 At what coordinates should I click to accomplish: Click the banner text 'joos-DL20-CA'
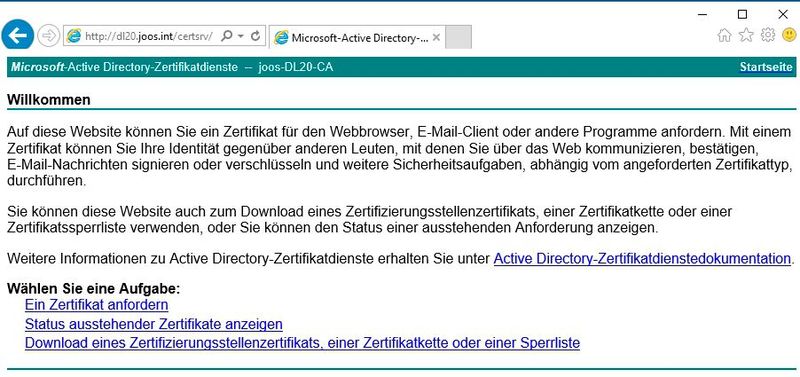[296, 67]
